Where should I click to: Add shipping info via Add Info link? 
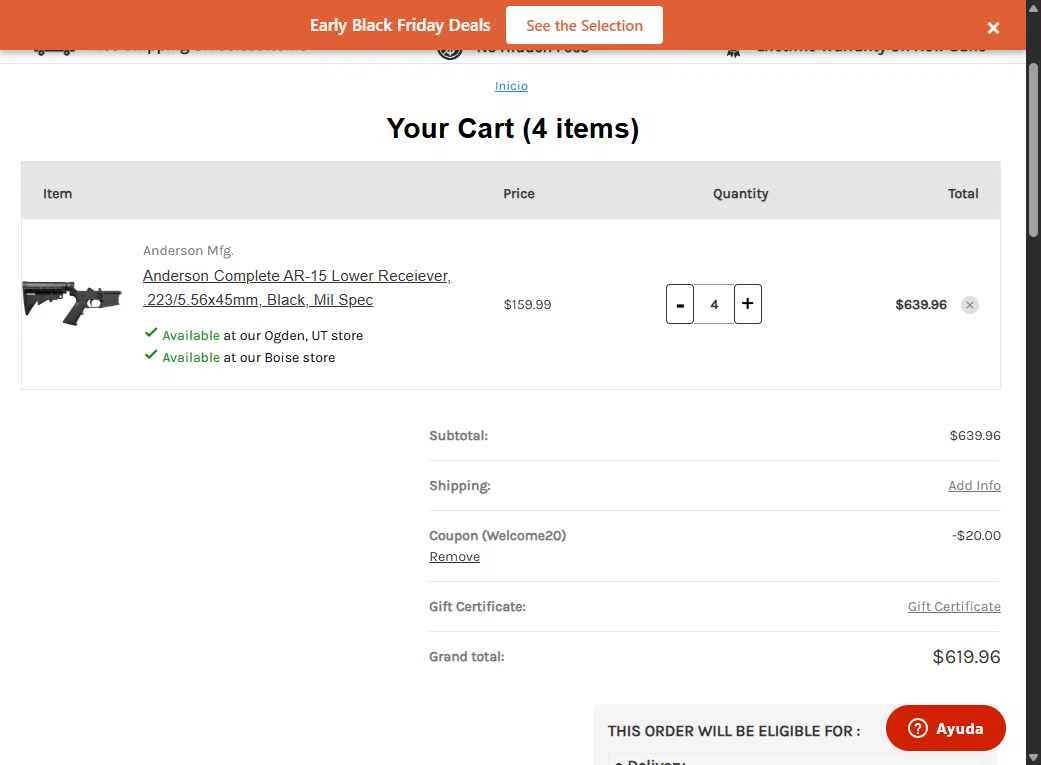point(974,485)
